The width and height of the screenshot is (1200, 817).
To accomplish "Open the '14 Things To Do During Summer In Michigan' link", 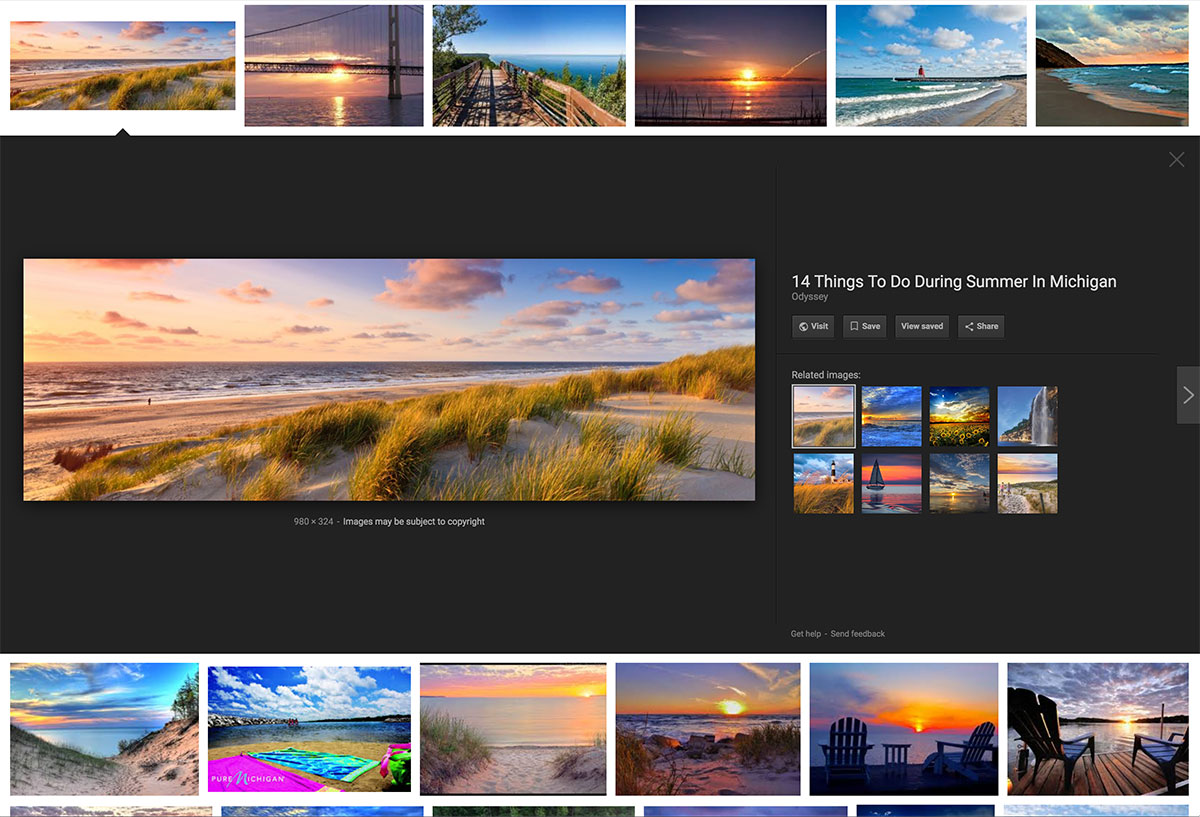I will point(953,281).
